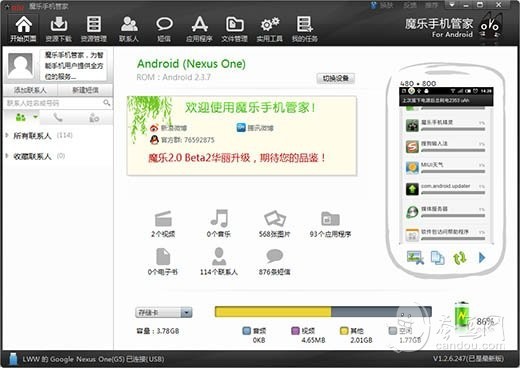Click the user avatar placeholder
Screen dimensions: 520x368
21,65
